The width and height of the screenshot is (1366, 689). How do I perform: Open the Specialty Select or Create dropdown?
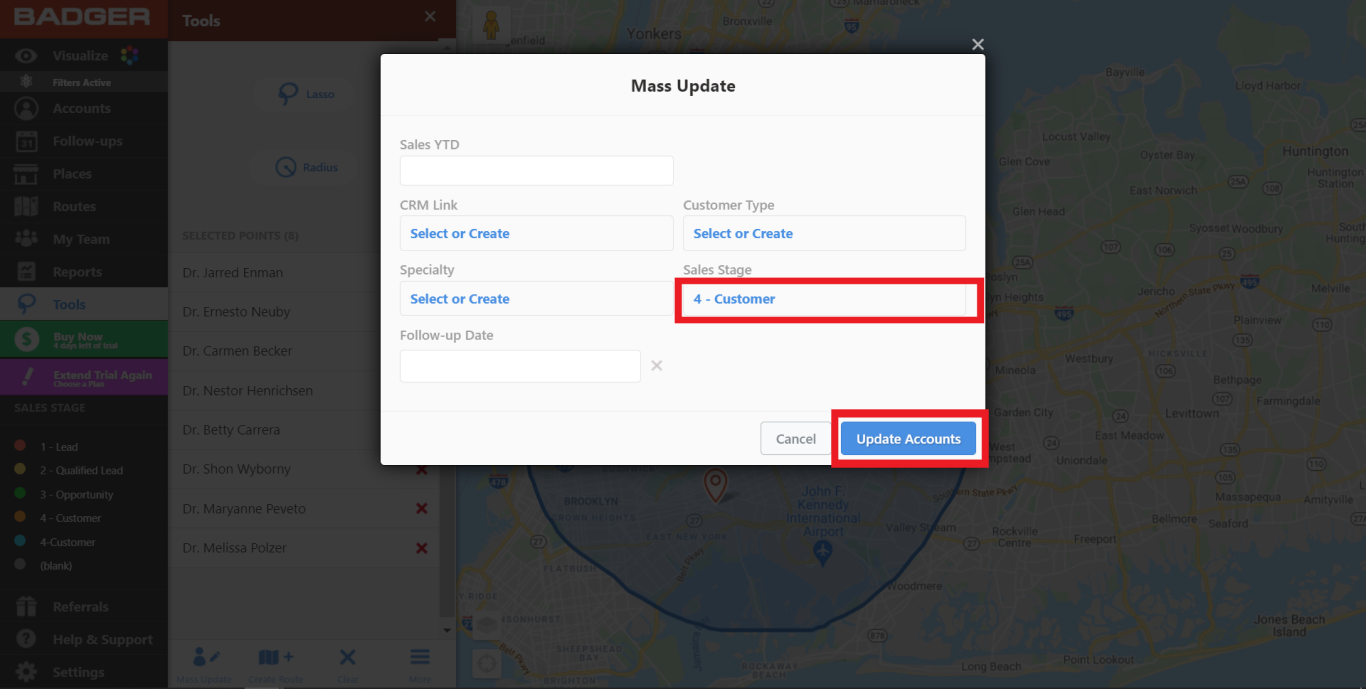coord(536,298)
